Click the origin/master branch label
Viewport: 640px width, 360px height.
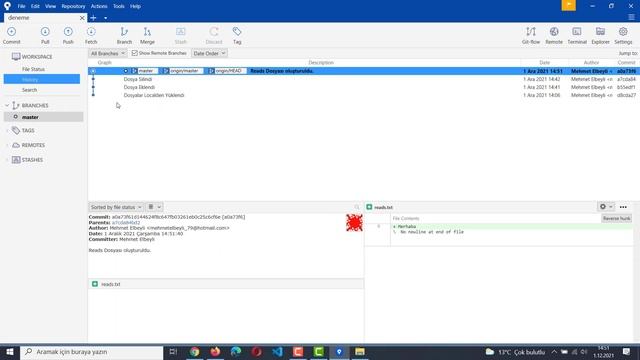[x=183, y=71]
